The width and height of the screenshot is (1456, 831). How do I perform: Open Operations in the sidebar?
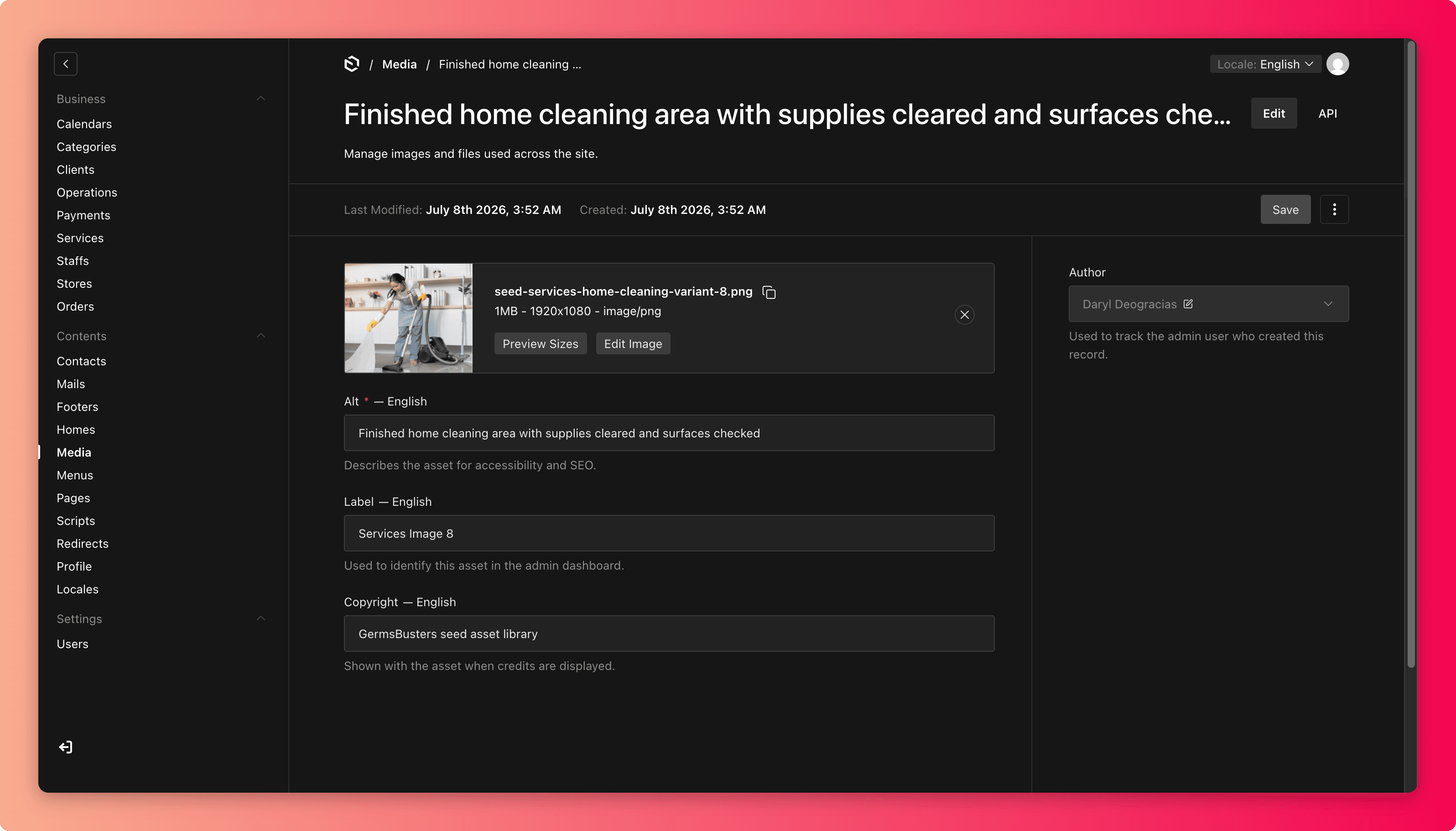(87, 192)
